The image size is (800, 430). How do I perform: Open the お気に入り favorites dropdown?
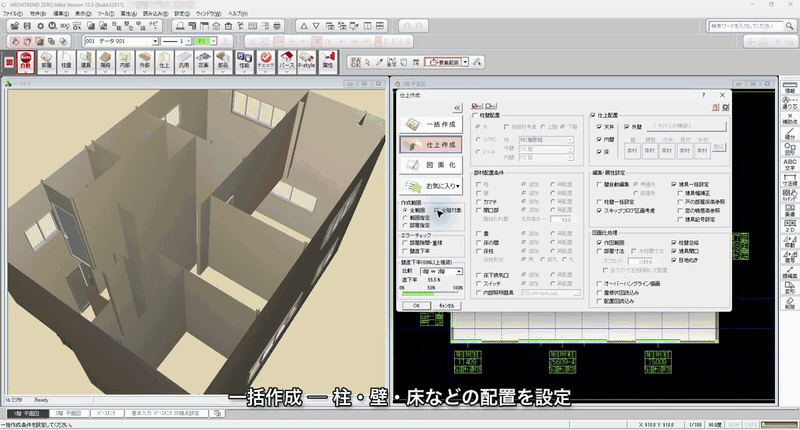tap(431, 186)
